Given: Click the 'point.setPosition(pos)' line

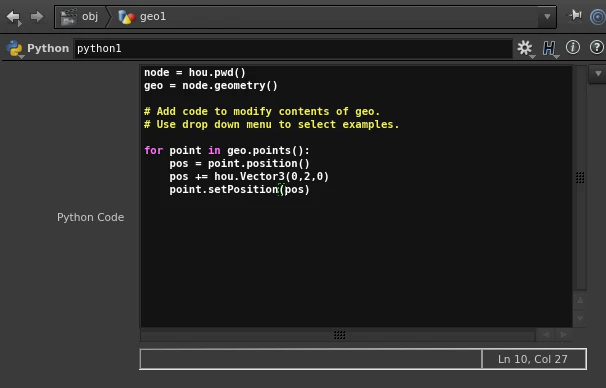Looking at the screenshot, I should (x=239, y=190).
